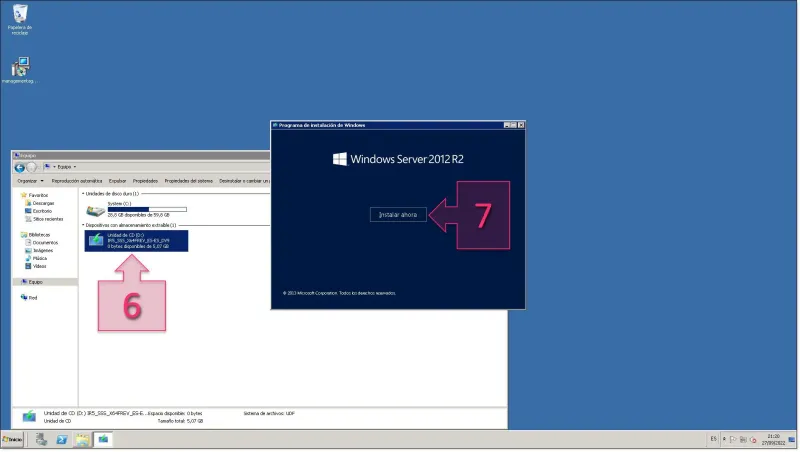Collapse the removable storage devices group

coord(83,225)
